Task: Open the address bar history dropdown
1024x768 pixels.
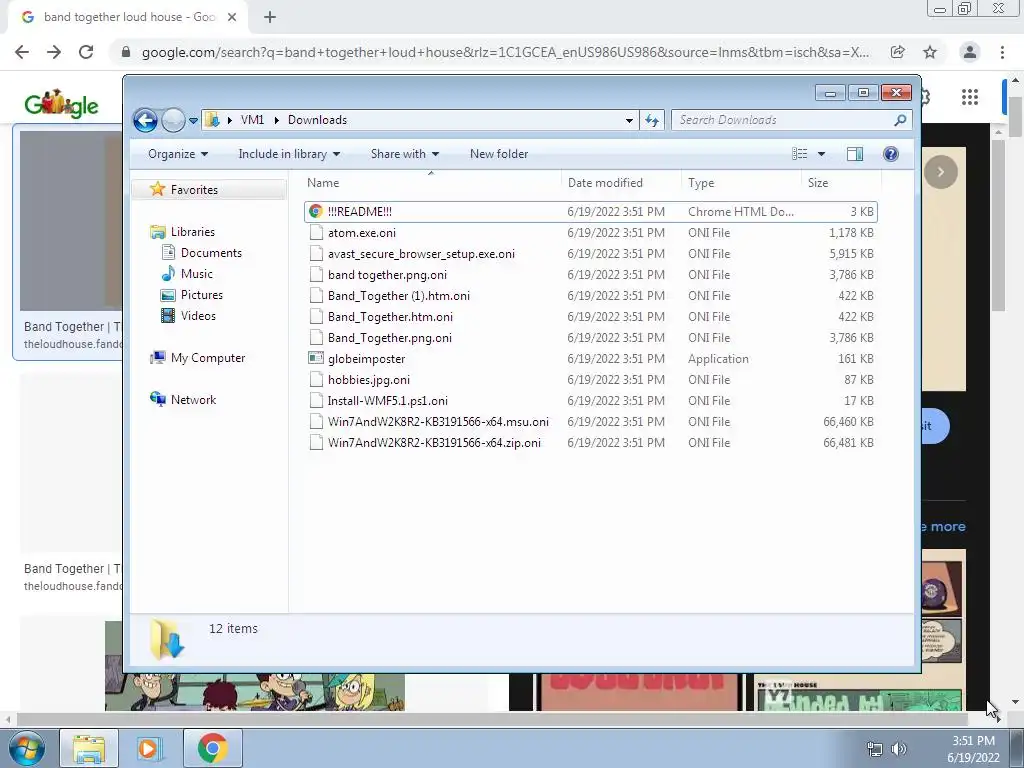Action: [x=629, y=120]
